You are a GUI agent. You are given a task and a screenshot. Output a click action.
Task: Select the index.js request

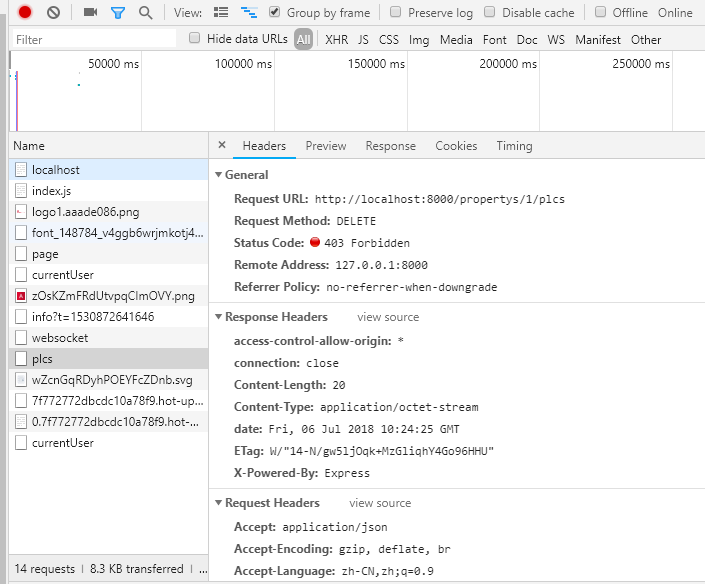pos(108,191)
